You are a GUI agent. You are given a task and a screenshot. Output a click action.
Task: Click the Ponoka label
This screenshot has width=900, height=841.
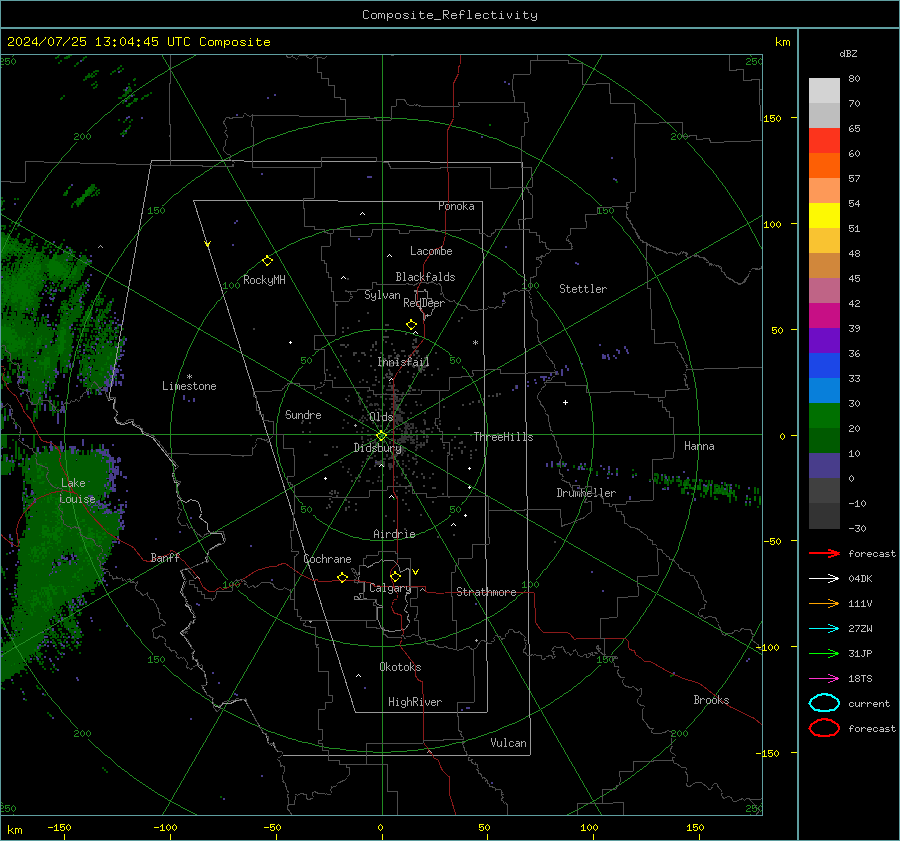(456, 206)
